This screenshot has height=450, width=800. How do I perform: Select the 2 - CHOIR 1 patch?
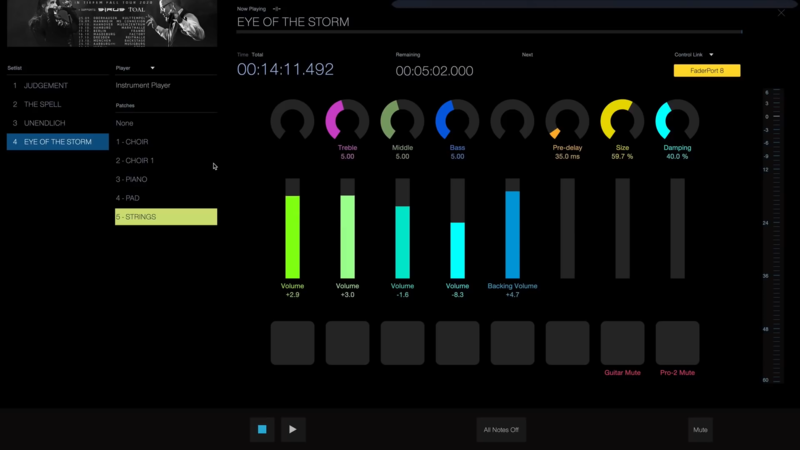pos(166,160)
